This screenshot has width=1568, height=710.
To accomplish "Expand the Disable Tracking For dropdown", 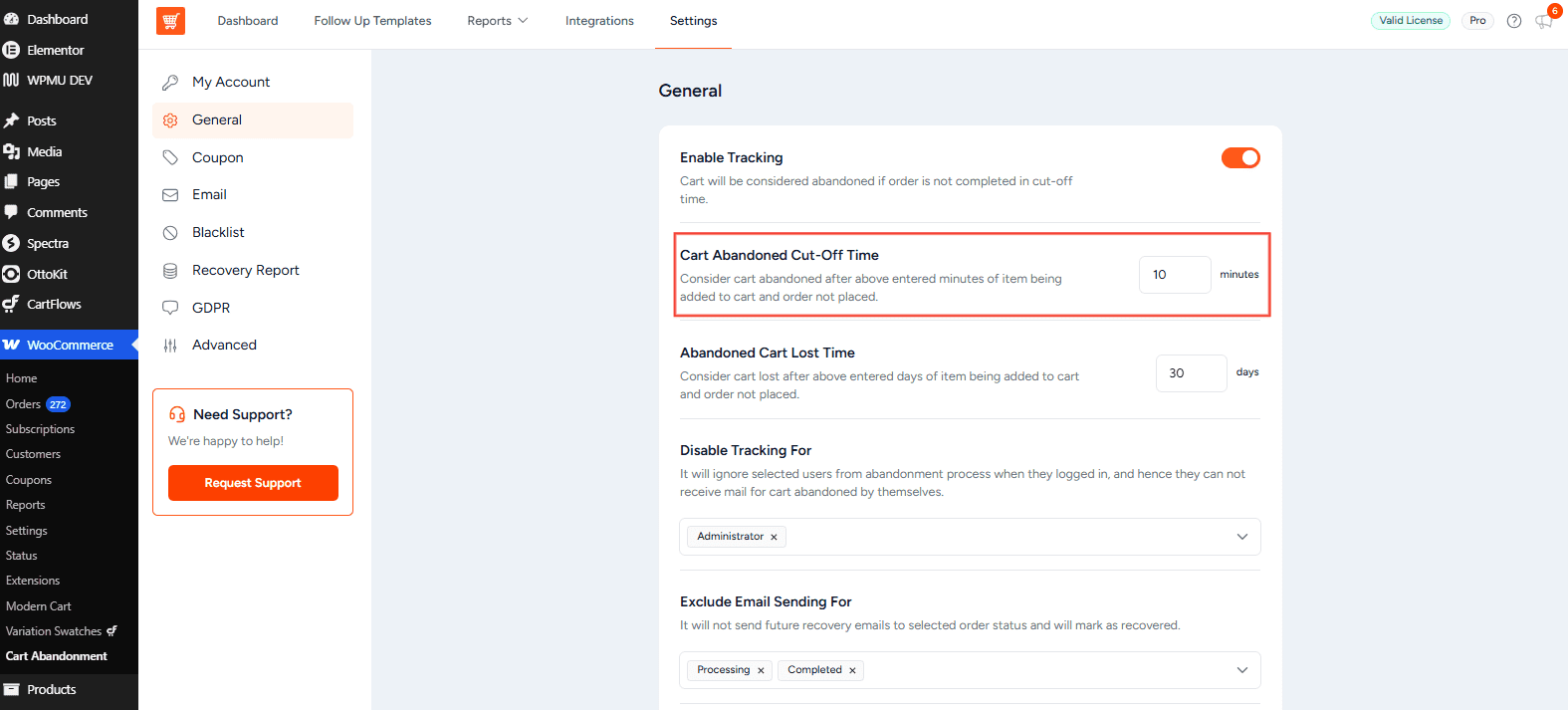I will (1241, 537).
